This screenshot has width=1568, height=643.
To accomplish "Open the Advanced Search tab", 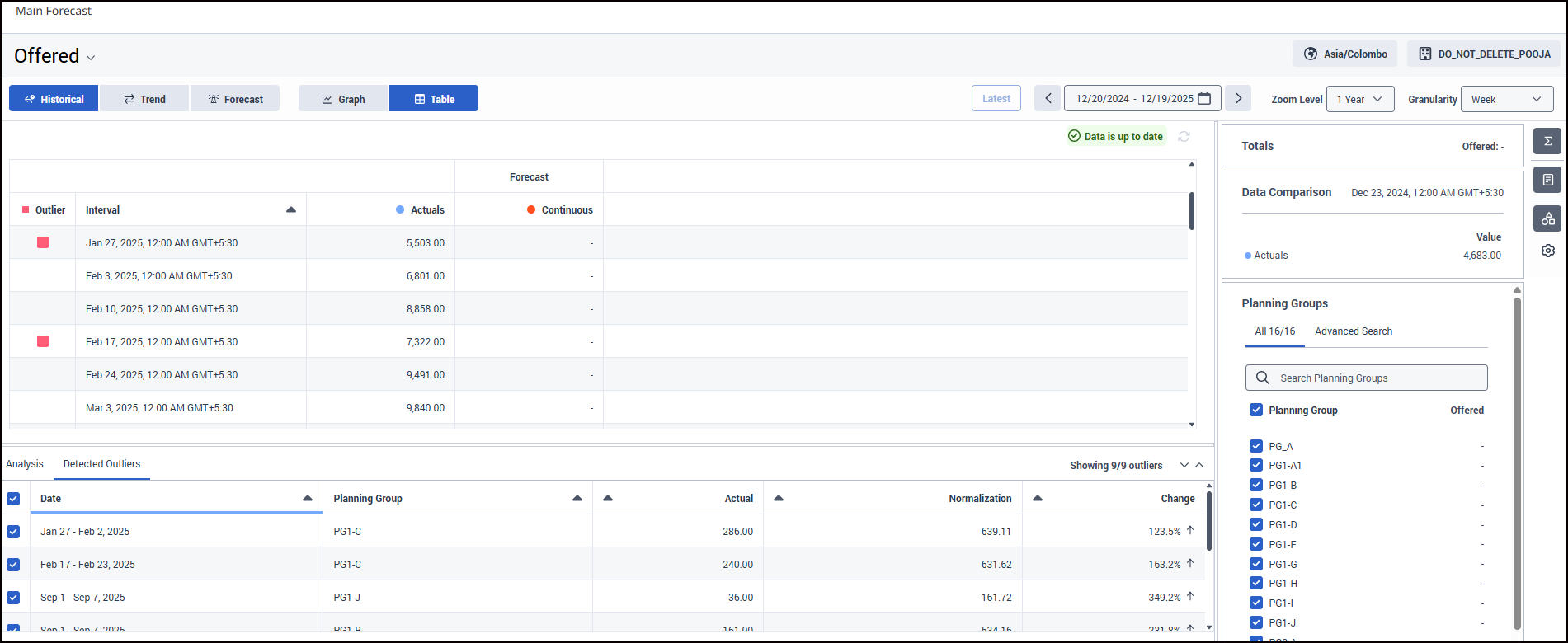I will point(1354,331).
